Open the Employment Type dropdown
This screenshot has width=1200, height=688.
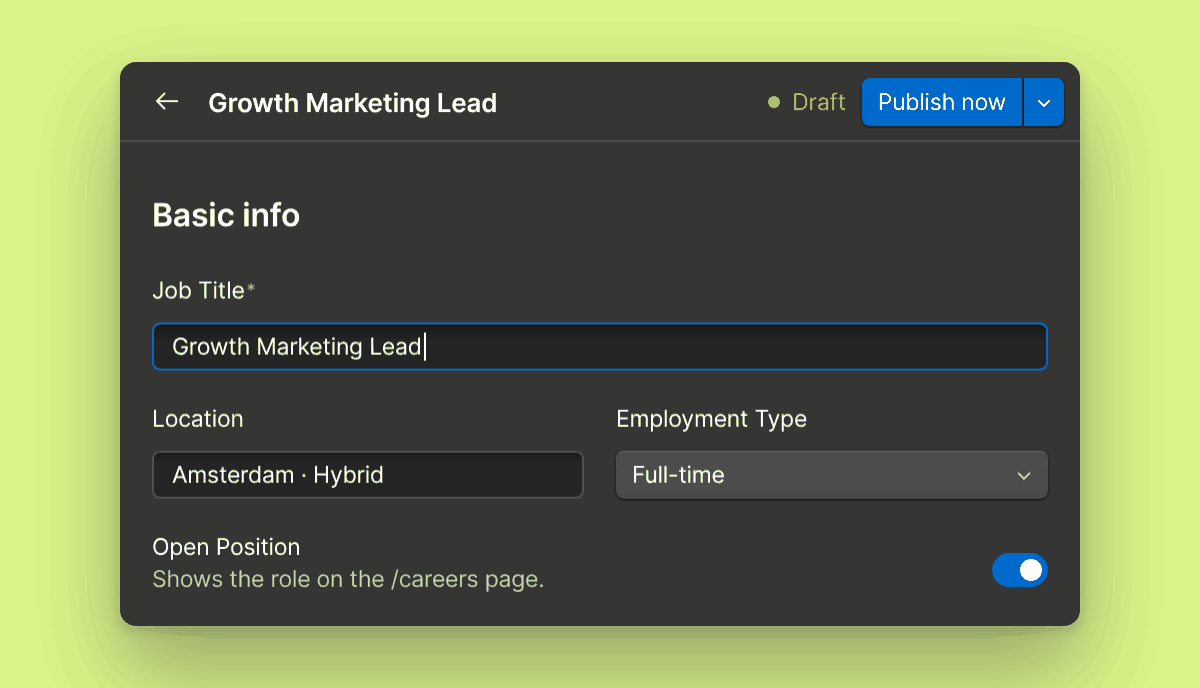click(832, 475)
